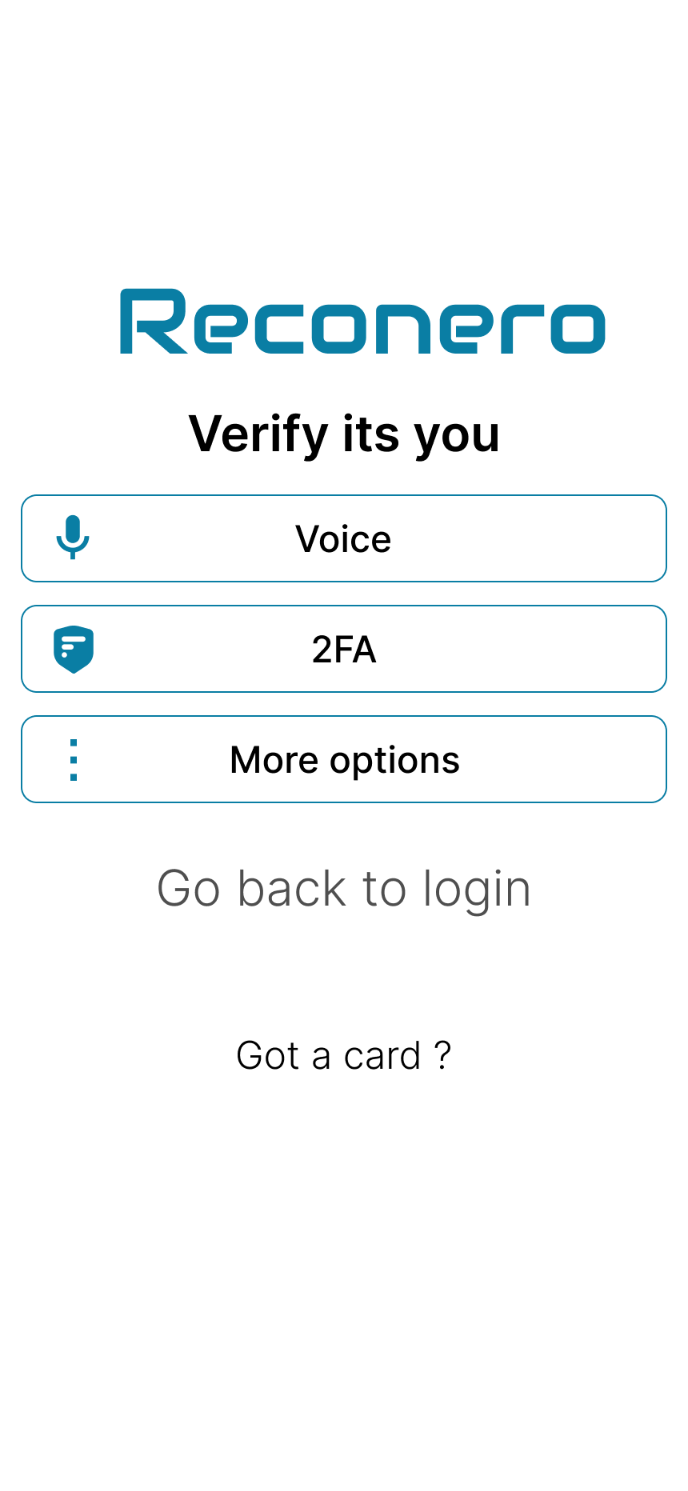Choose 2FA as the verification option
Screen dimensions: 688x1491
(344, 648)
